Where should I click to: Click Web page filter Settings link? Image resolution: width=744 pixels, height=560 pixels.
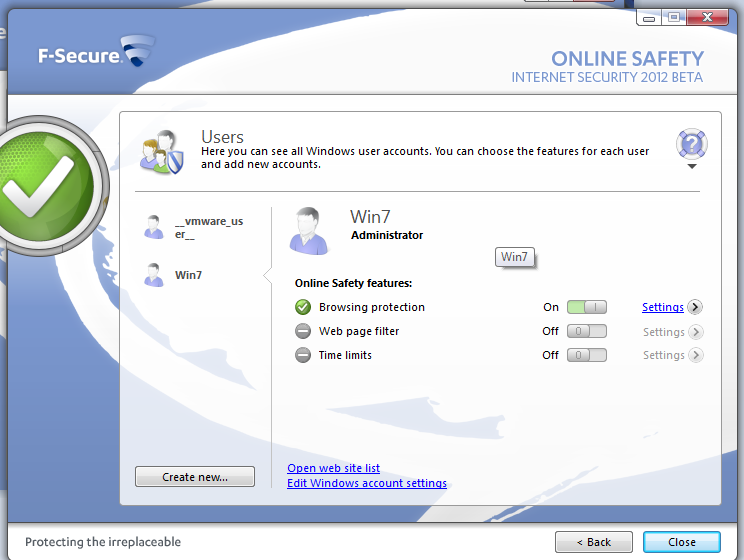click(663, 332)
